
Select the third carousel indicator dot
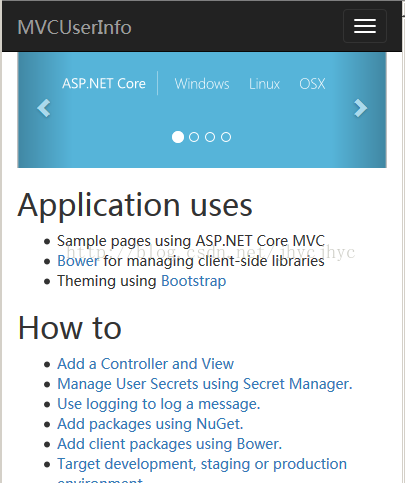coord(210,137)
